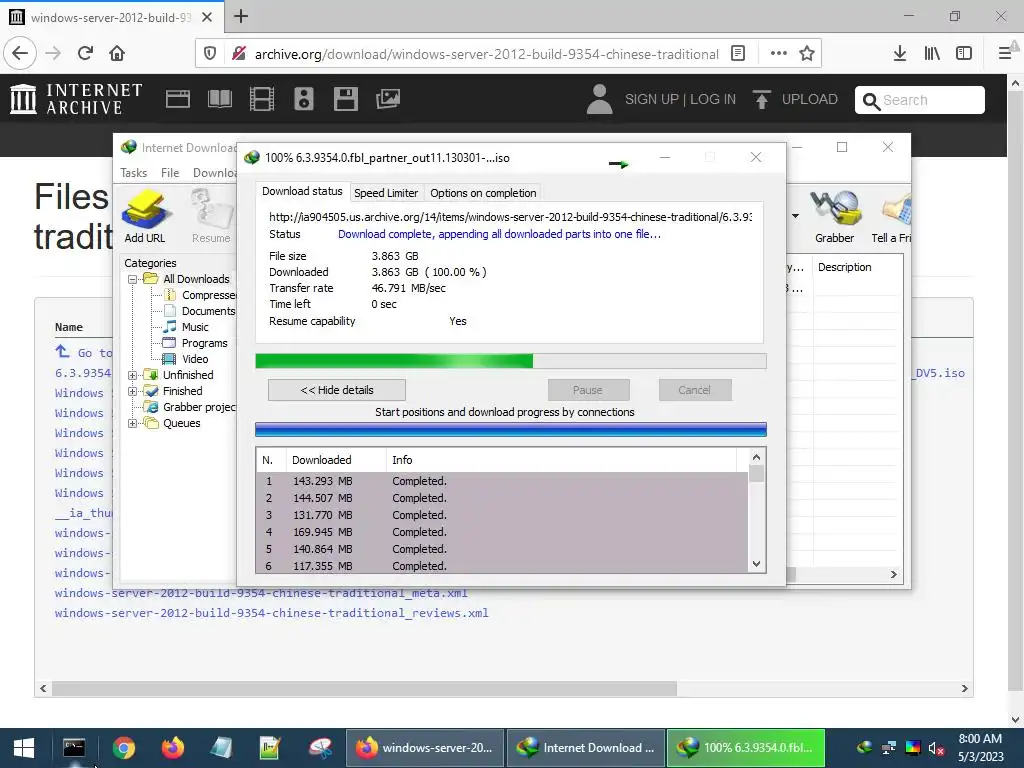Switch to Internet Download Manager taskbar window
This screenshot has width=1024, height=768.
pyautogui.click(x=586, y=748)
